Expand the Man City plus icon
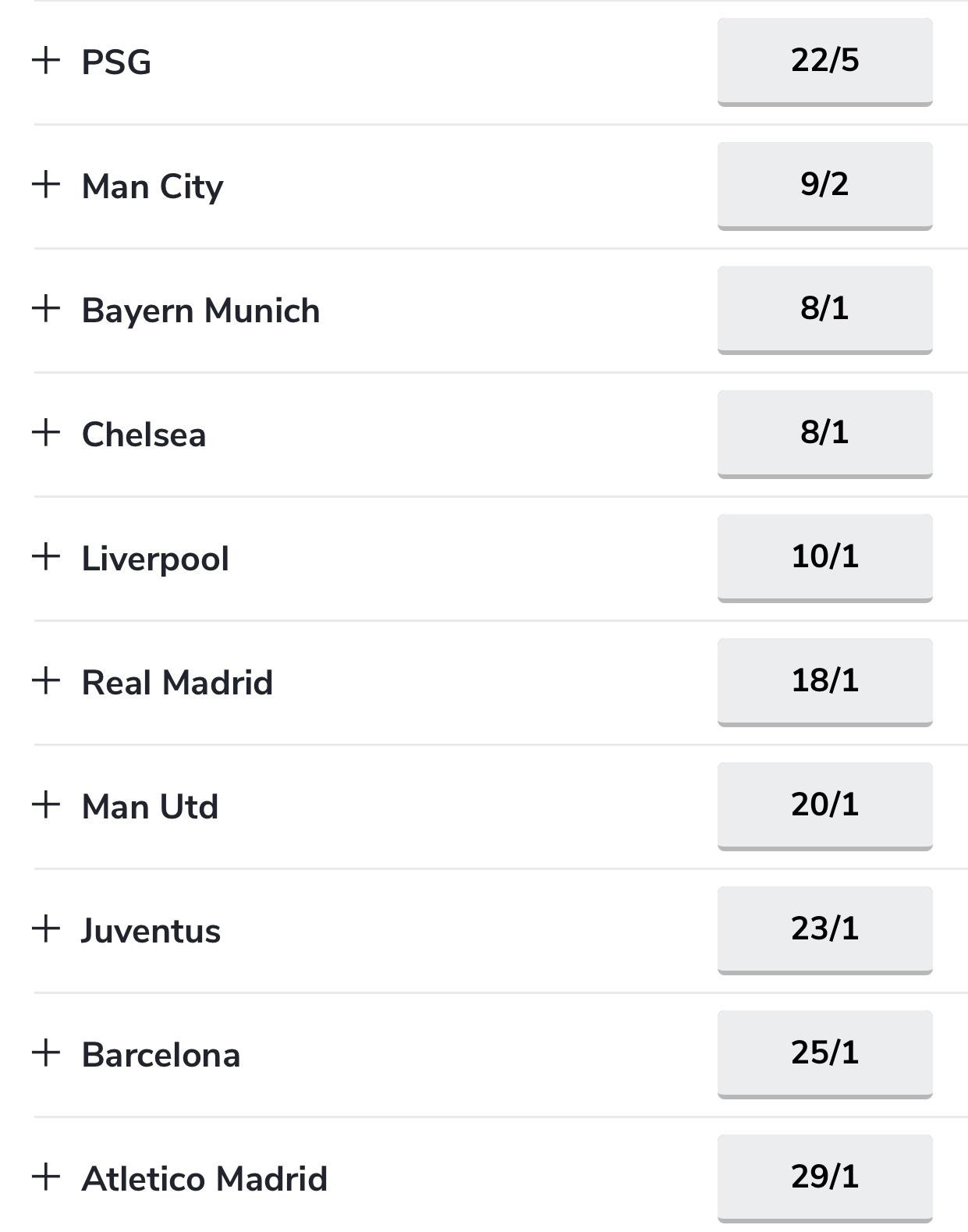This screenshot has height=1232, width=968. [x=46, y=184]
